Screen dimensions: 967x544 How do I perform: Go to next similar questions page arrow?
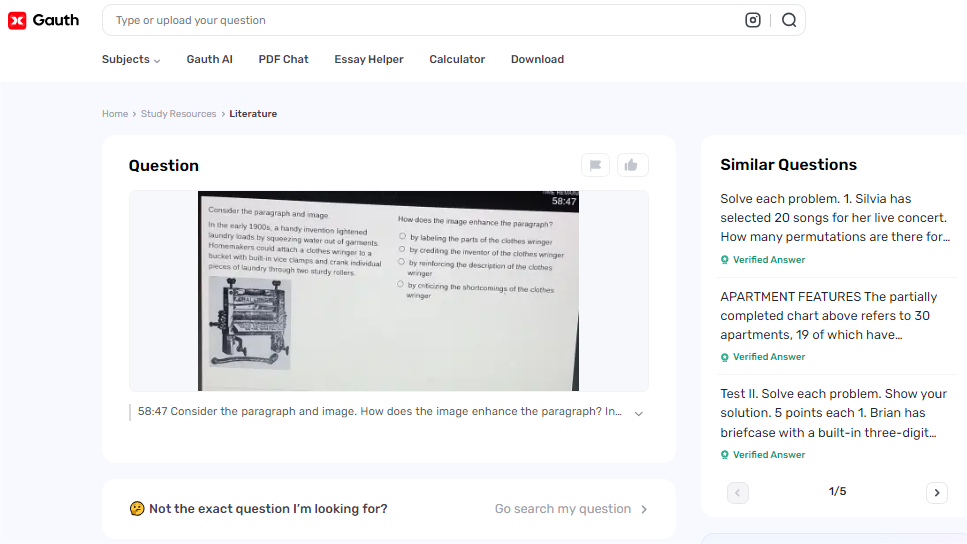[x=936, y=492]
